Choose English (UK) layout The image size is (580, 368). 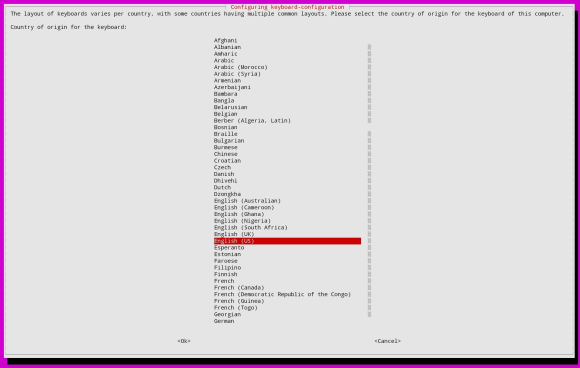tap(234, 234)
